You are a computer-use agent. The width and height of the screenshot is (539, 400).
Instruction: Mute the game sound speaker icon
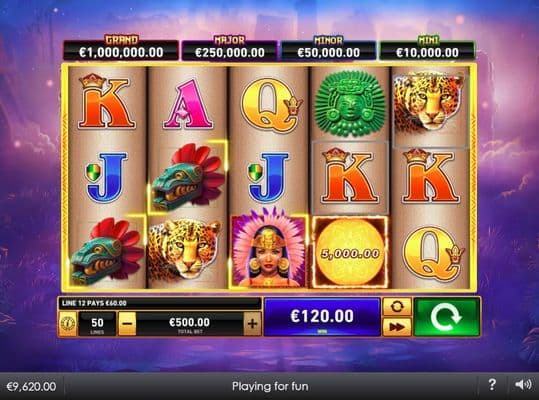523,385
